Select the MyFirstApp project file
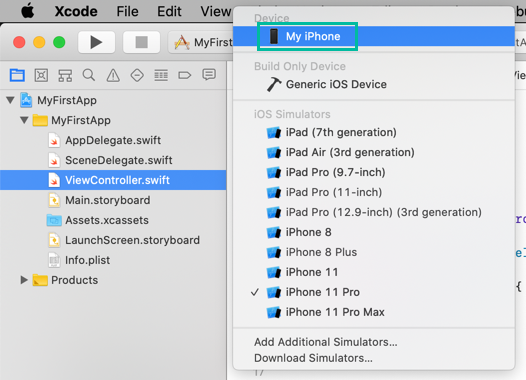The image size is (526, 380). click(x=58, y=100)
